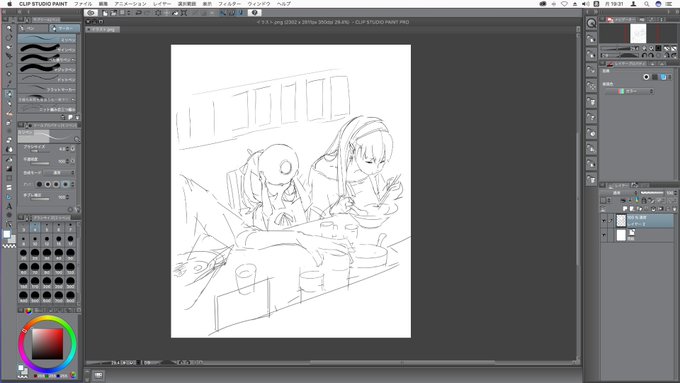Select the Blend tool
This screenshot has width=680, height=383.
pyautogui.click(x=9, y=150)
